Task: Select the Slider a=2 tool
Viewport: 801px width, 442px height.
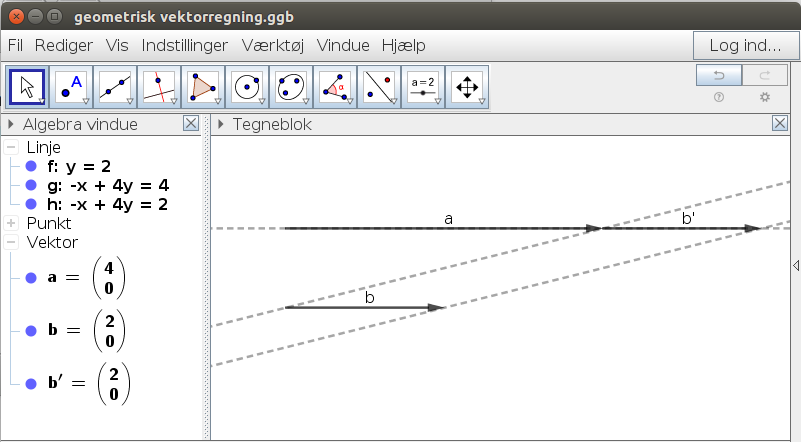Action: point(422,87)
